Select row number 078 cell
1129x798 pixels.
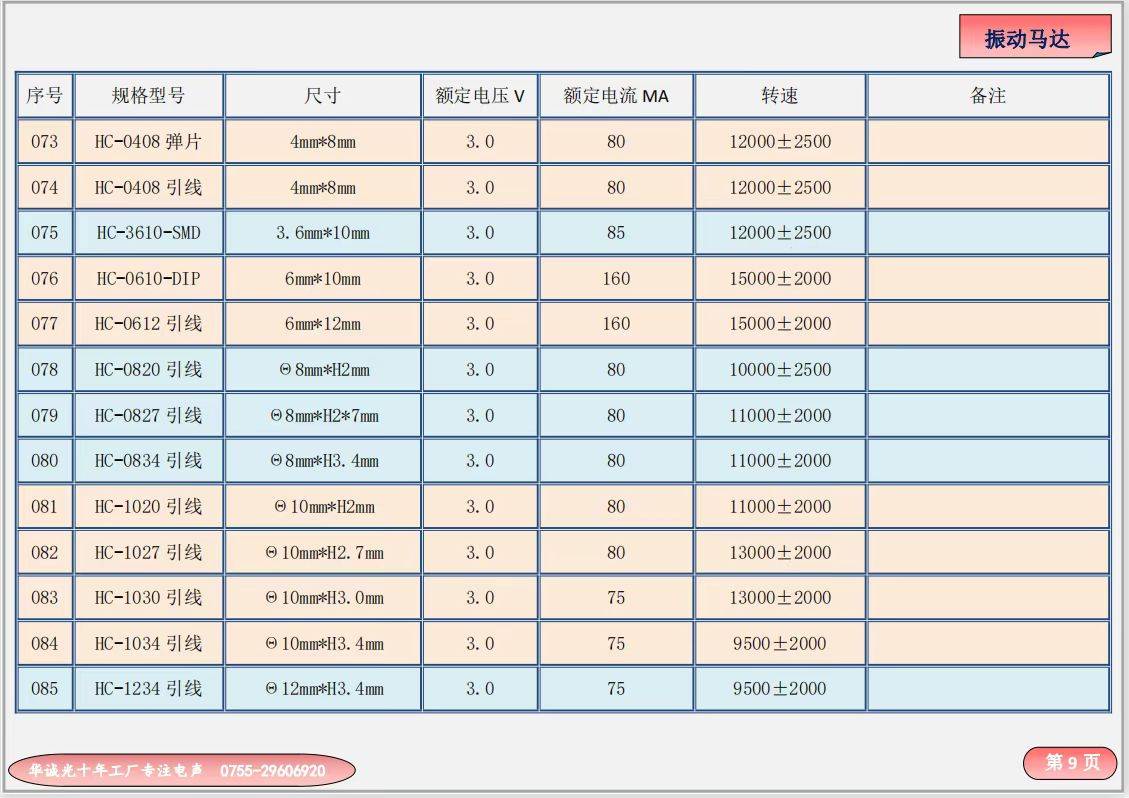[x=44, y=370]
